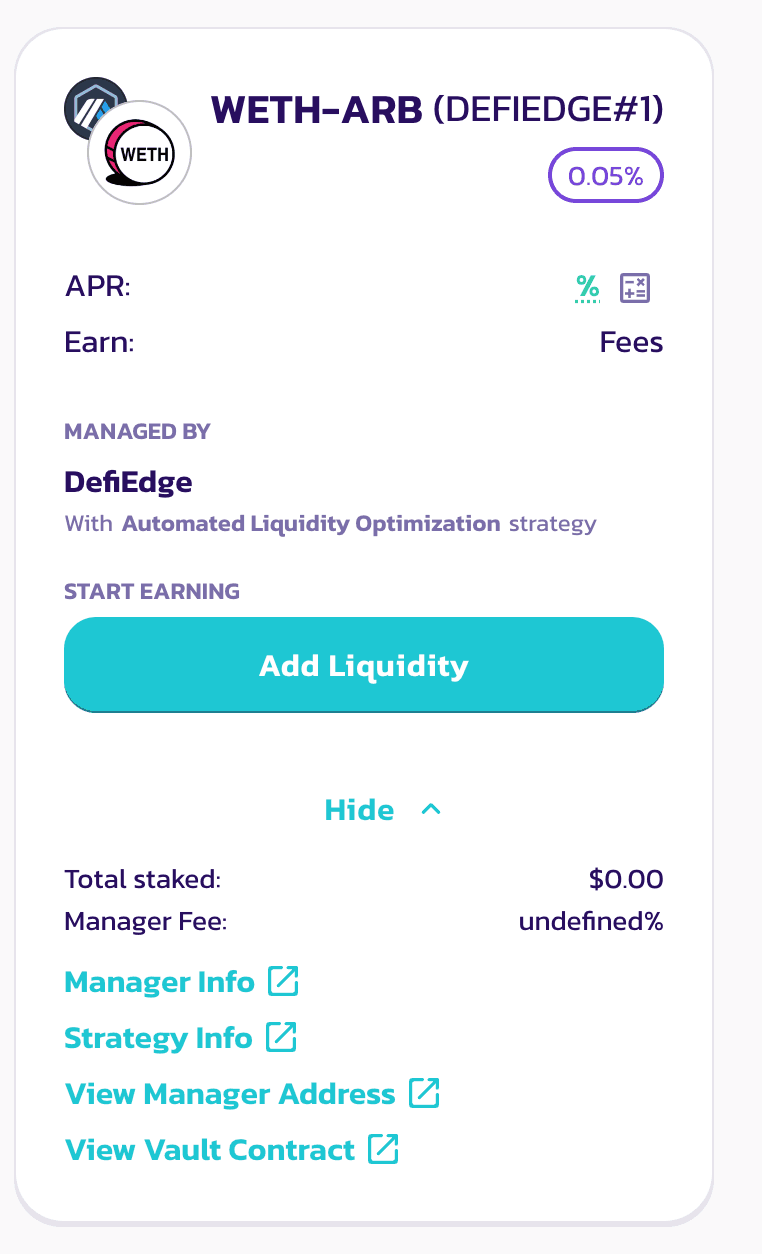Open the Manager Info link text
This screenshot has width=762, height=1254.
coord(159,982)
